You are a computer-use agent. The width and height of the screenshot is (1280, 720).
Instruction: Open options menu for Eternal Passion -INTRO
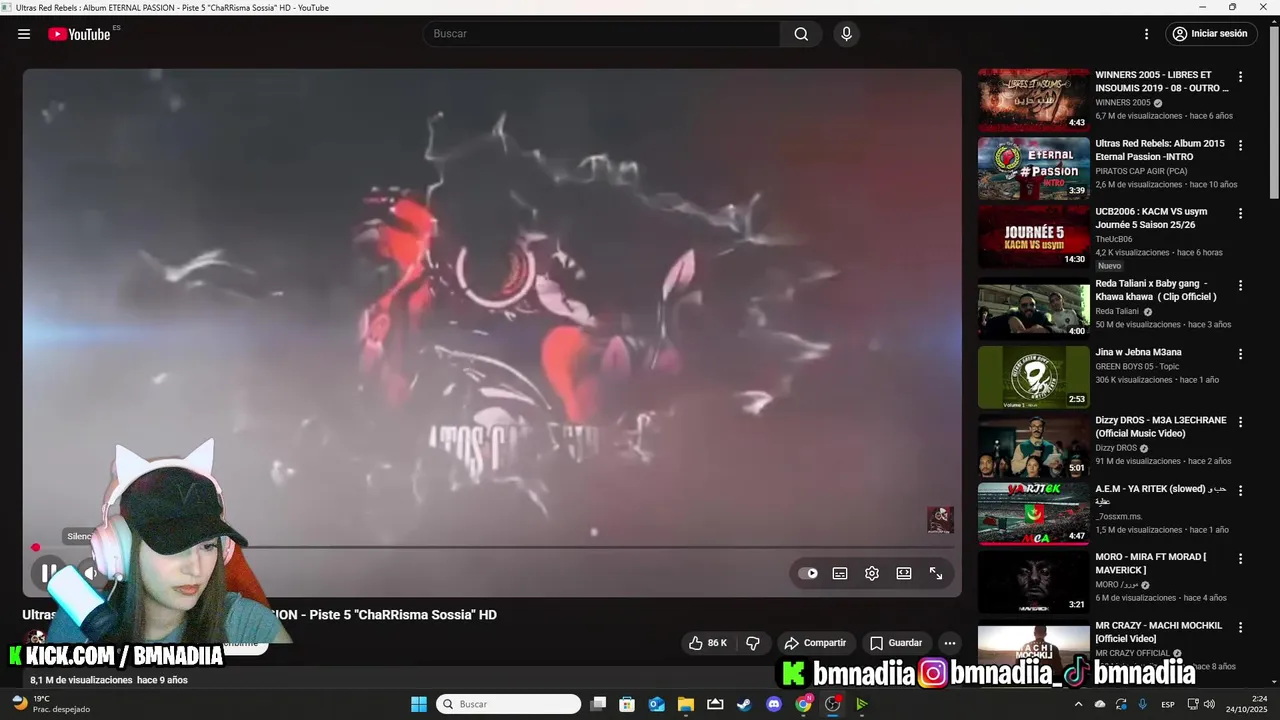(x=1240, y=145)
